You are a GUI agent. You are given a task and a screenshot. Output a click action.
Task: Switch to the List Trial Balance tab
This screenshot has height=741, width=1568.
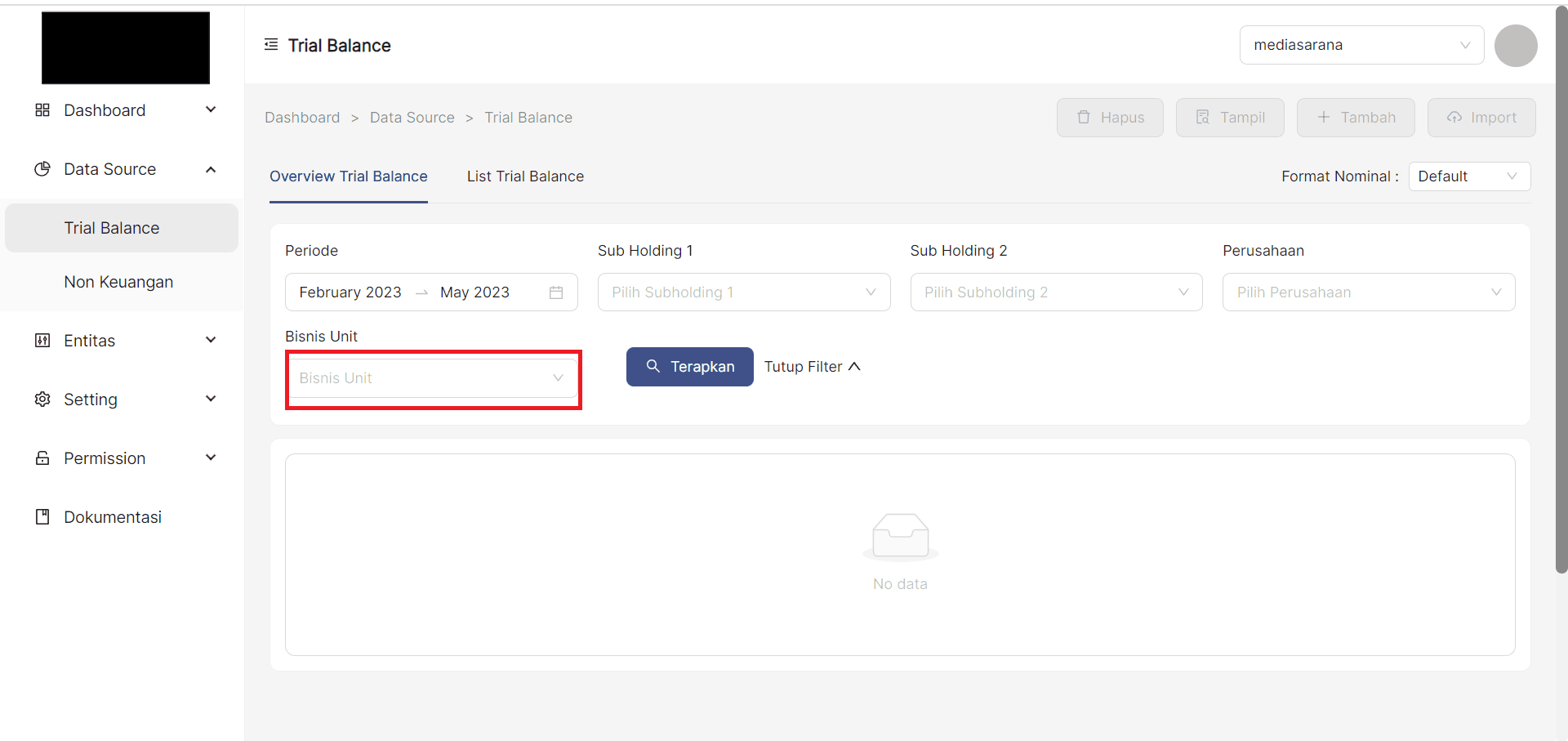tap(525, 176)
